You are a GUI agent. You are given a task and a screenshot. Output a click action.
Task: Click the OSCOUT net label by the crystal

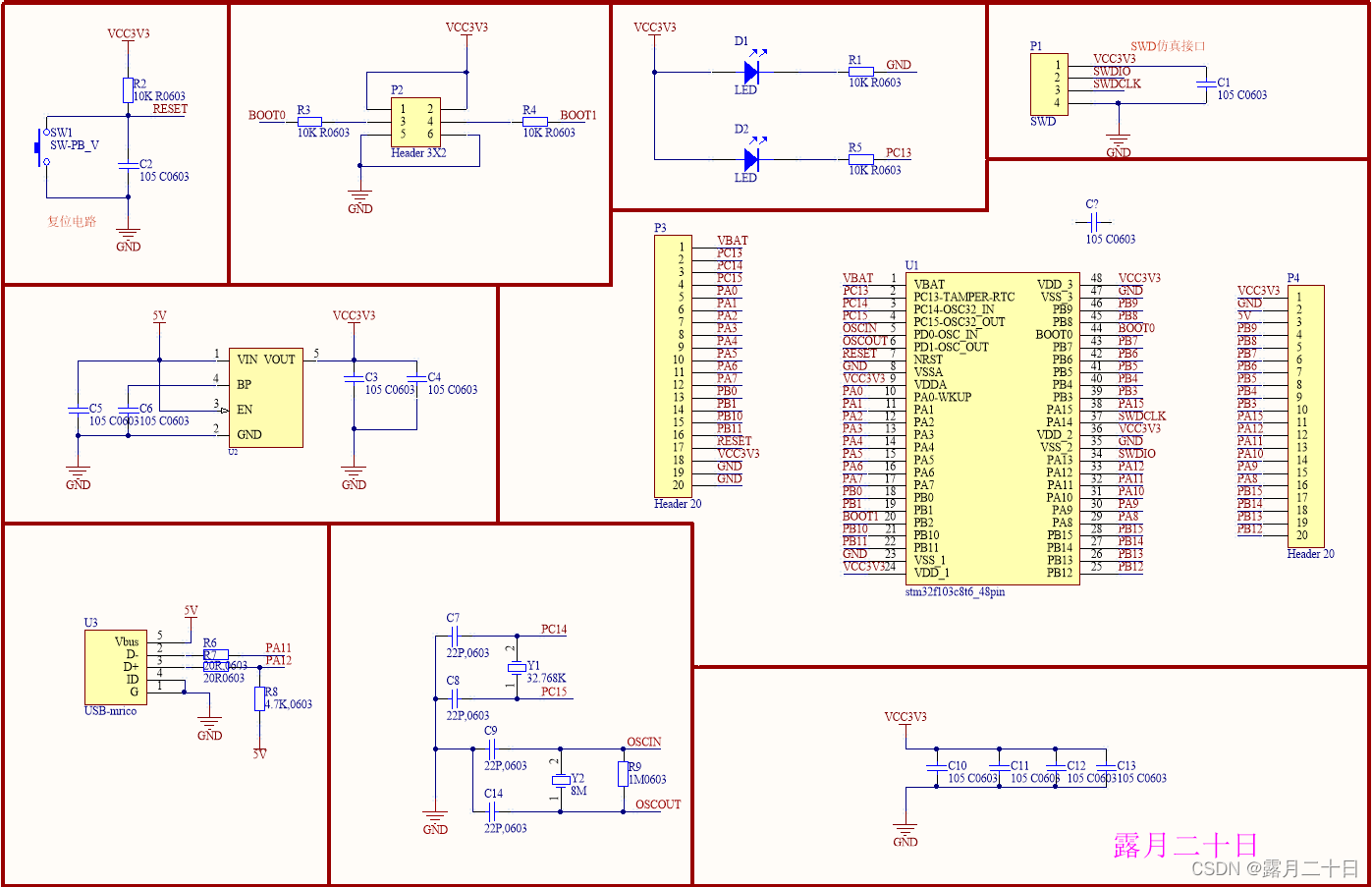[x=658, y=804]
